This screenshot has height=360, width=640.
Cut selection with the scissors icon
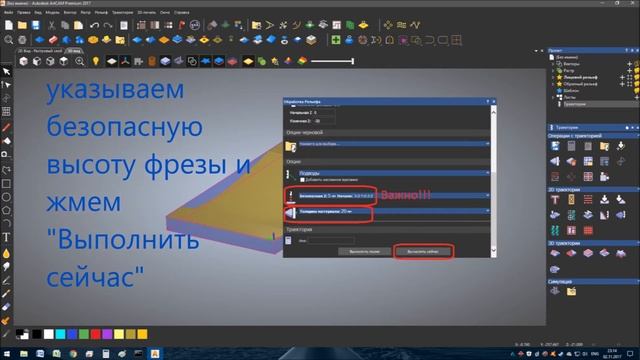pyautogui.click(x=51, y=25)
